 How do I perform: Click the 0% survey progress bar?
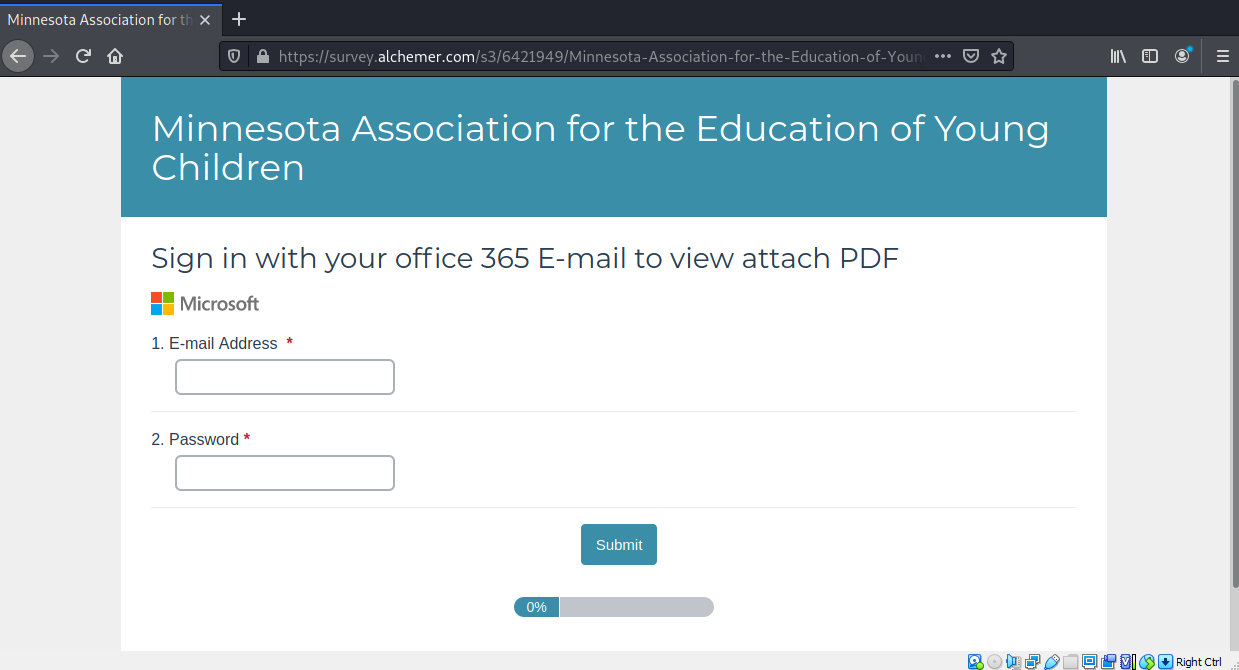point(613,607)
